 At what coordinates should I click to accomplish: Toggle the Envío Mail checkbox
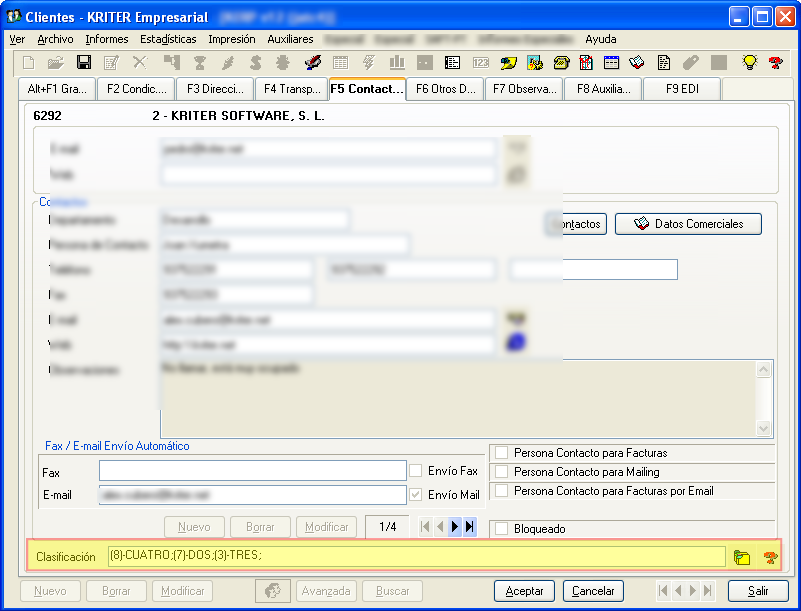point(416,495)
